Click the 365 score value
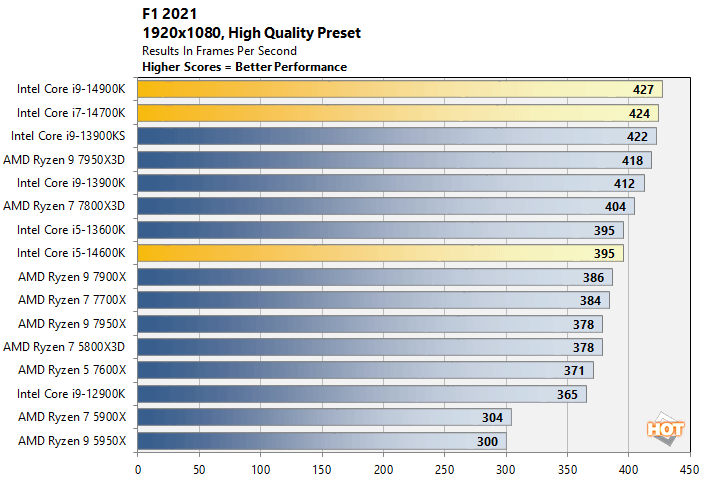708x481 pixels. coord(567,395)
